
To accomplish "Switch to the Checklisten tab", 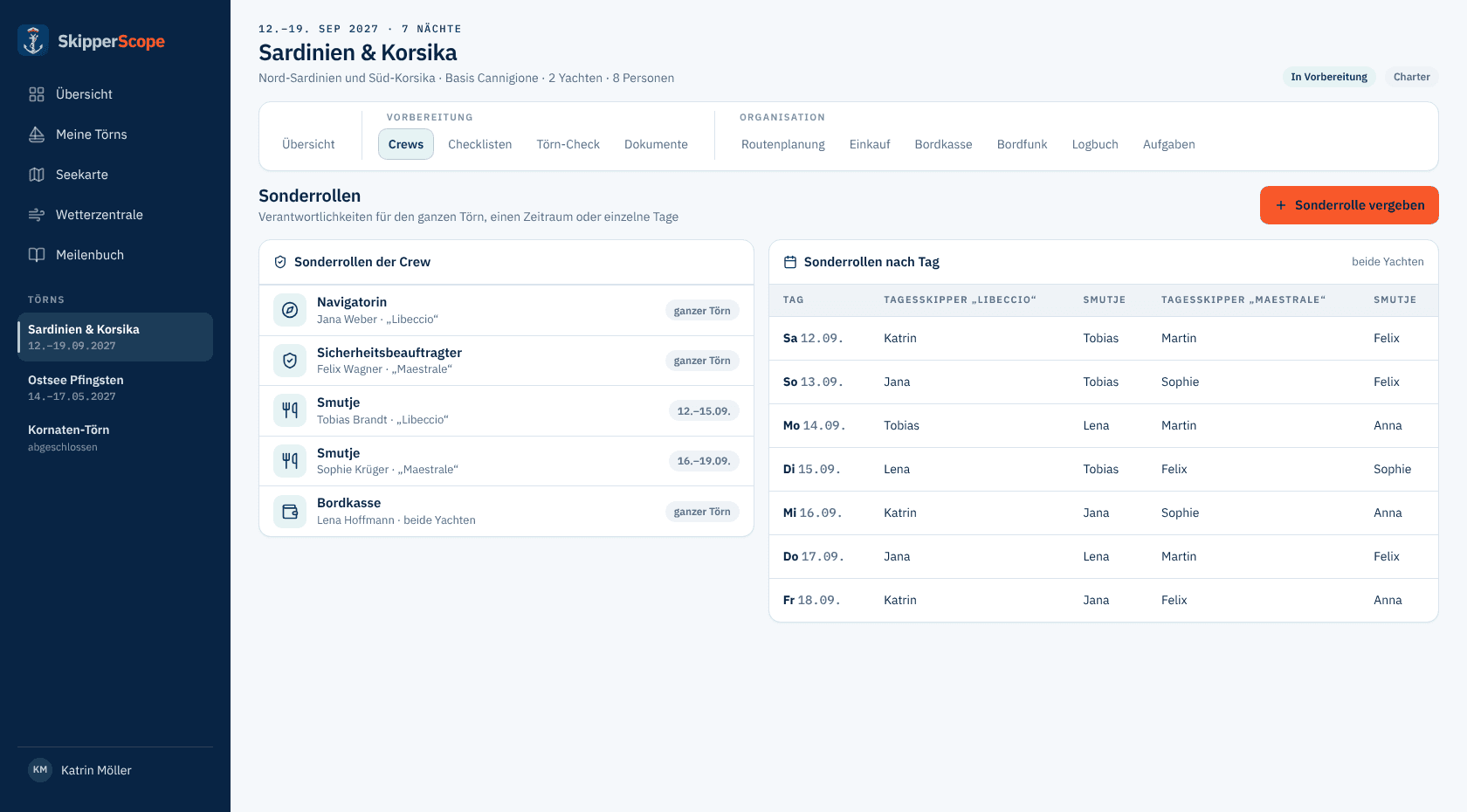I will [x=480, y=144].
